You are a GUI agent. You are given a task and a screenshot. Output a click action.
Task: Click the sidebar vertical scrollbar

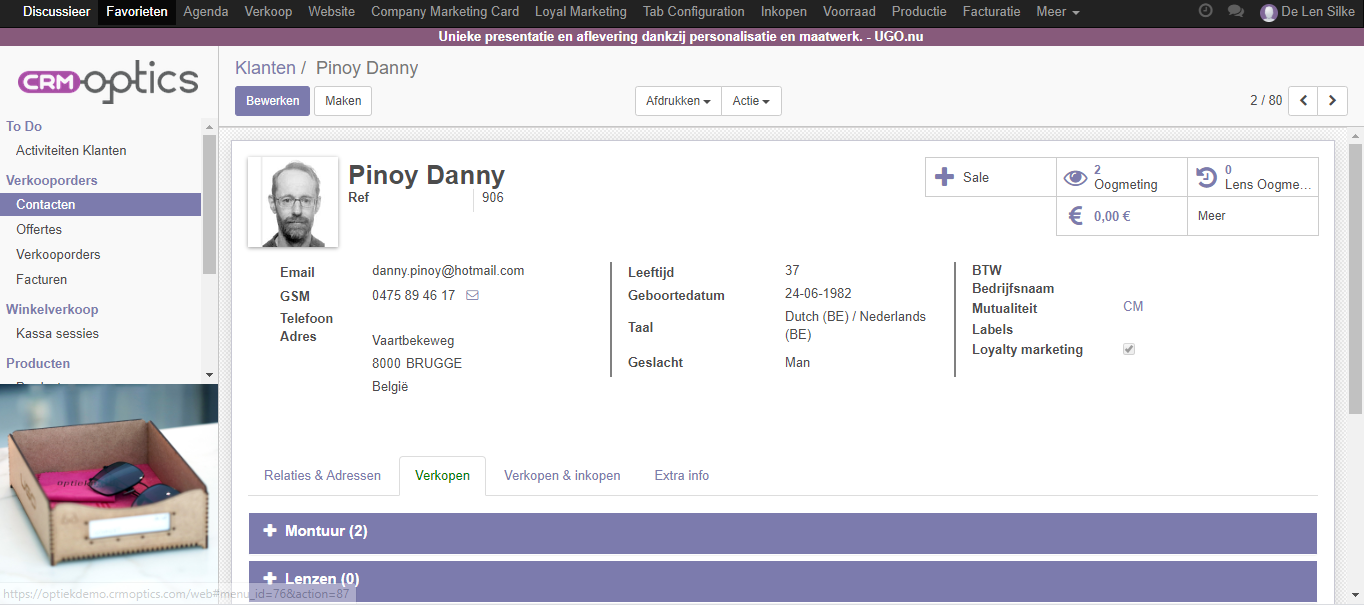209,204
